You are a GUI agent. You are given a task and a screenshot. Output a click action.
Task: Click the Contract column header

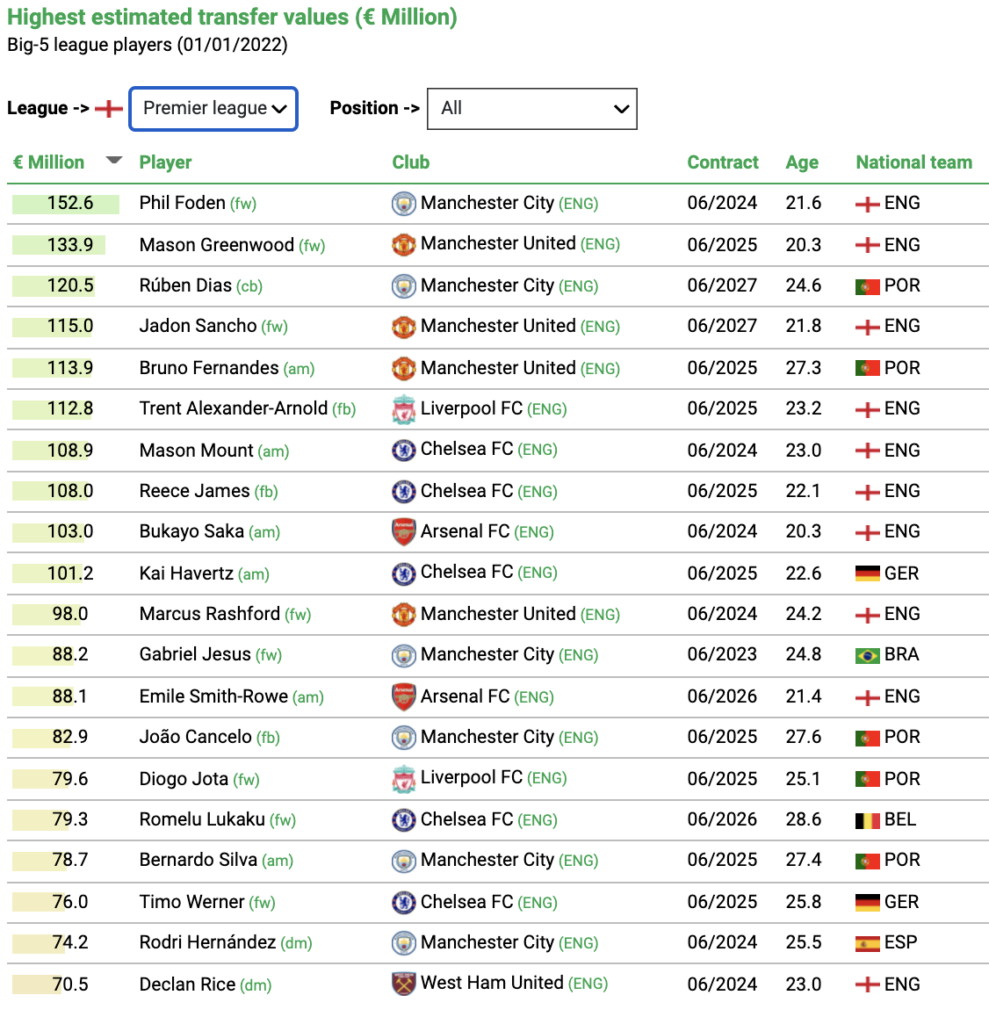pos(722,162)
